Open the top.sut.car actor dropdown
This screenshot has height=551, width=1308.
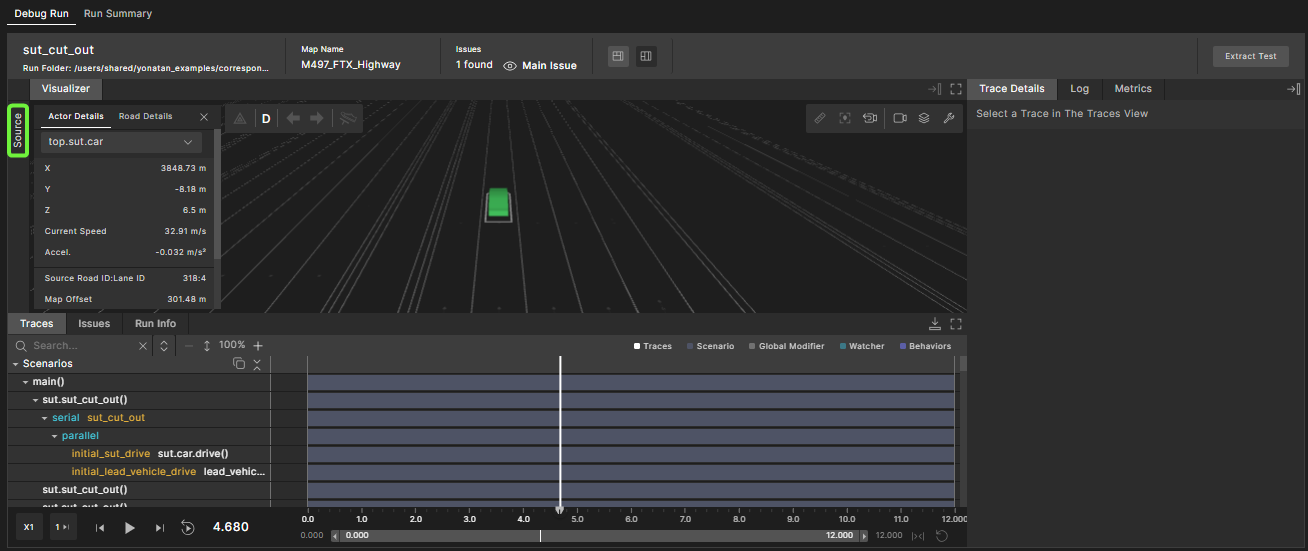tap(121, 142)
